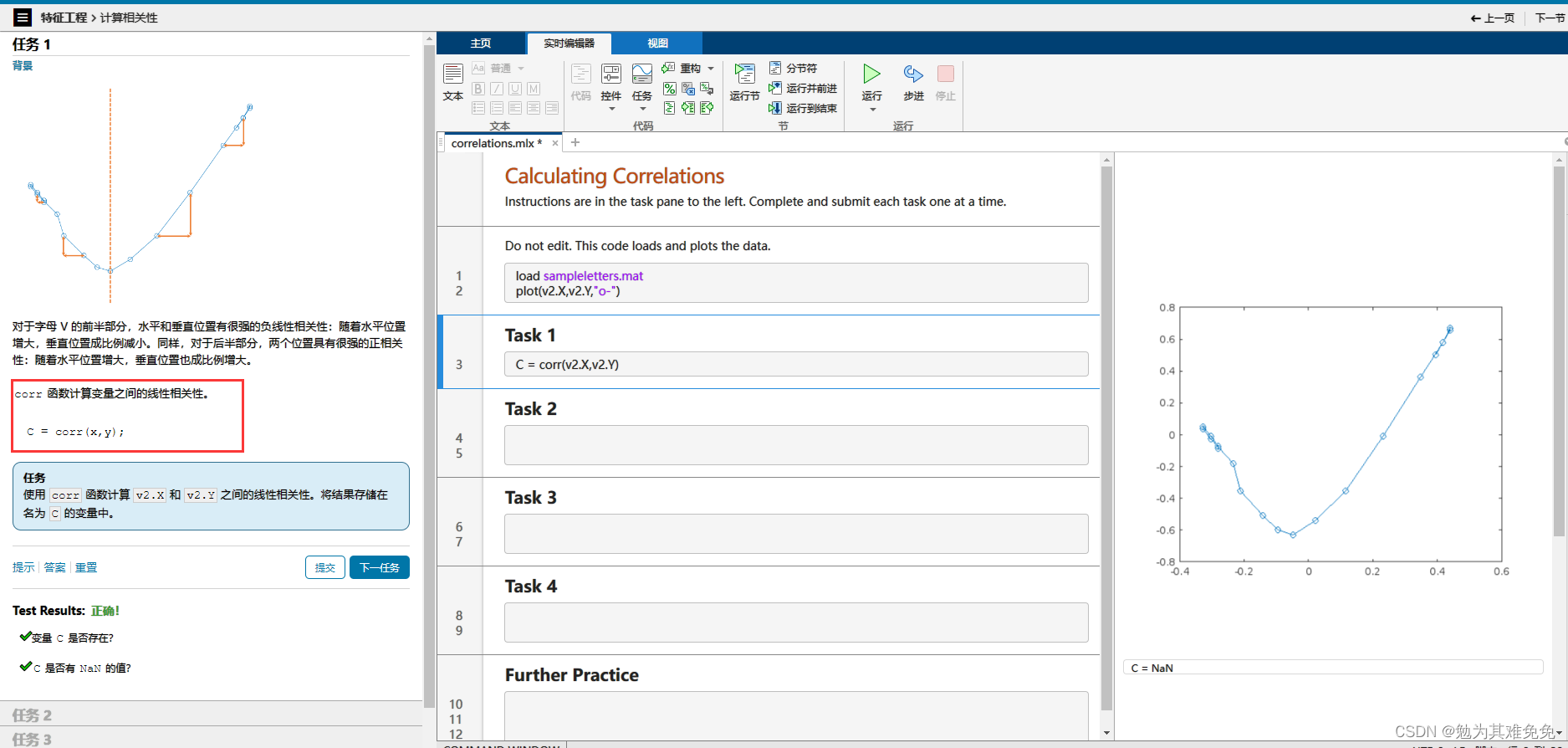
Task: Click the decrease indent icon
Action: [707, 108]
